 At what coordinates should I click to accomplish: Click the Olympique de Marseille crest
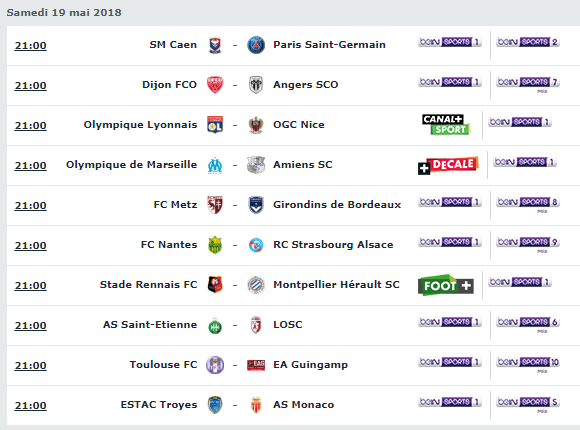pyautogui.click(x=215, y=165)
